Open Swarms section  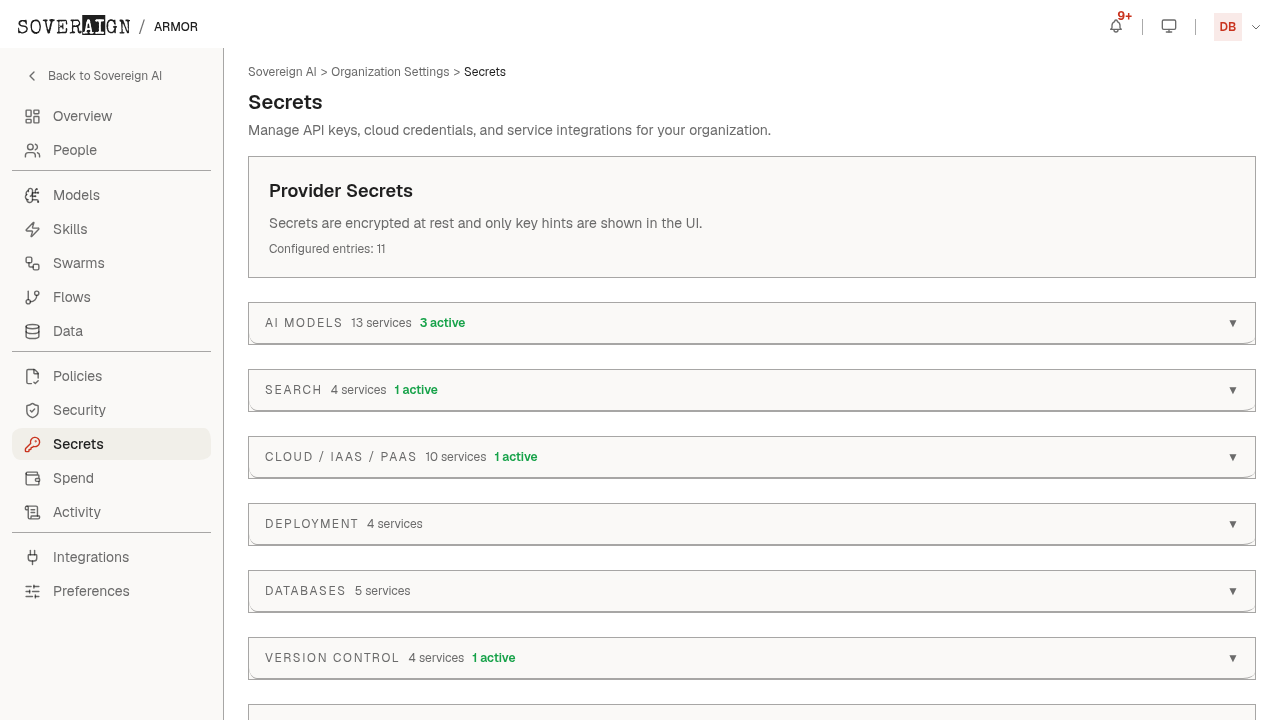(x=111, y=263)
